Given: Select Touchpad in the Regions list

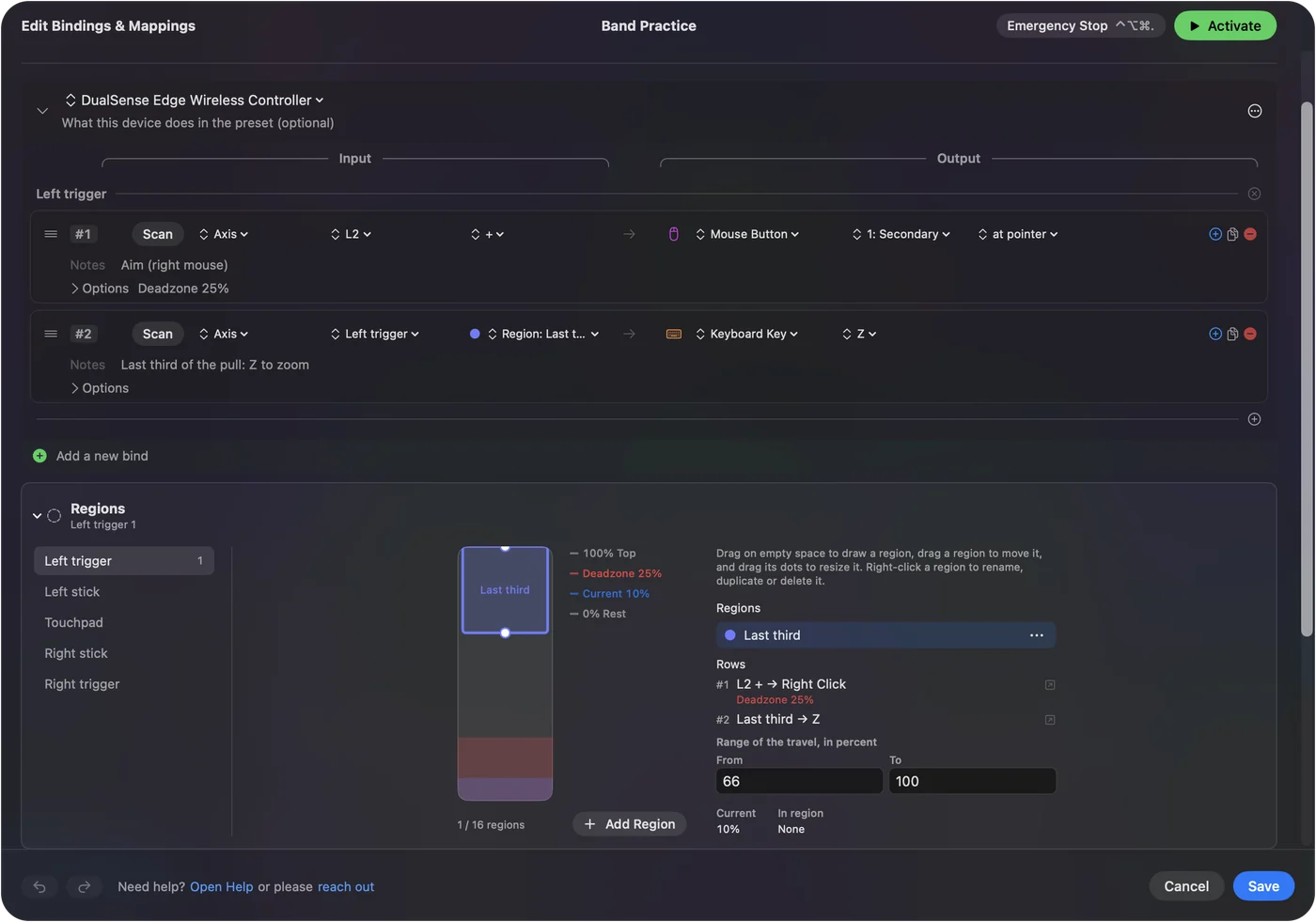Looking at the screenshot, I should 124,623.
